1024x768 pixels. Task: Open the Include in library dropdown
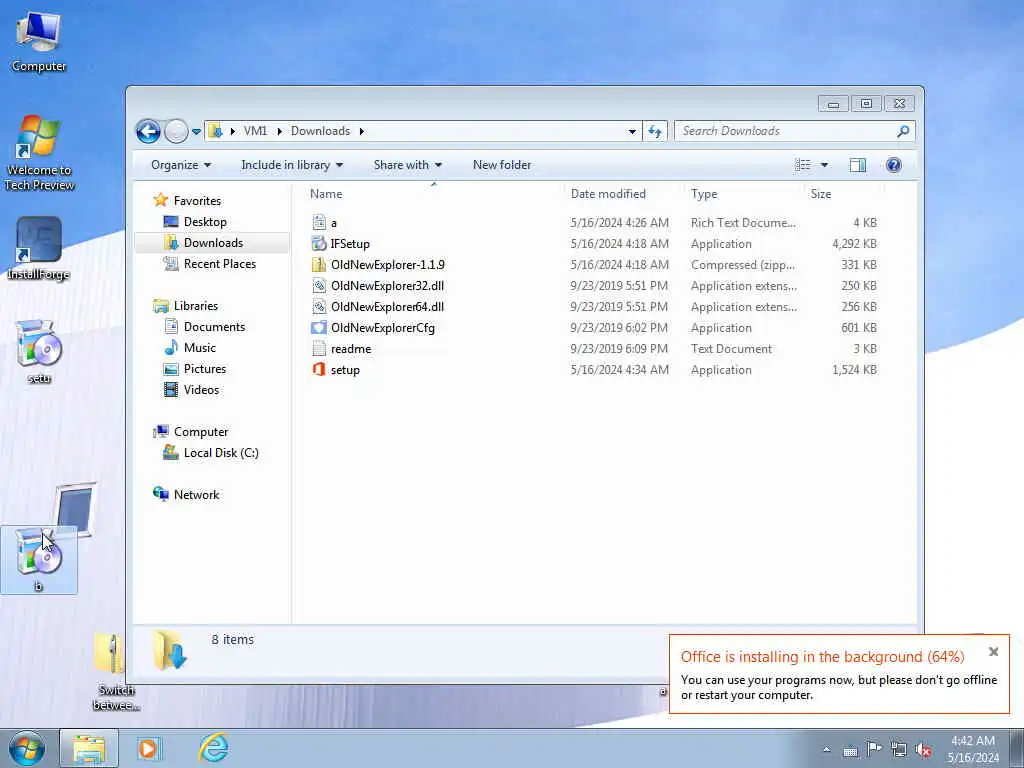pos(292,165)
